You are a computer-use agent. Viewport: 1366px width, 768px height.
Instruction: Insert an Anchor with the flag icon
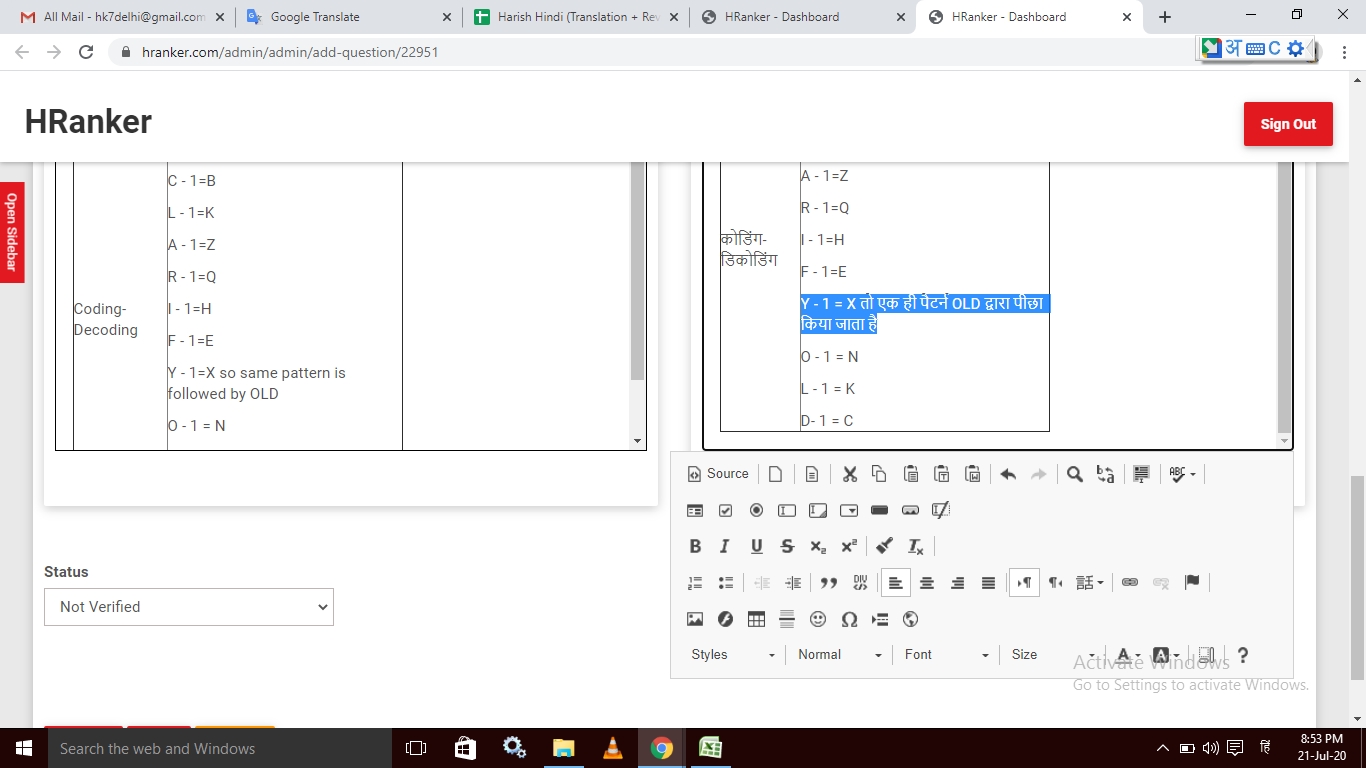click(1192, 582)
